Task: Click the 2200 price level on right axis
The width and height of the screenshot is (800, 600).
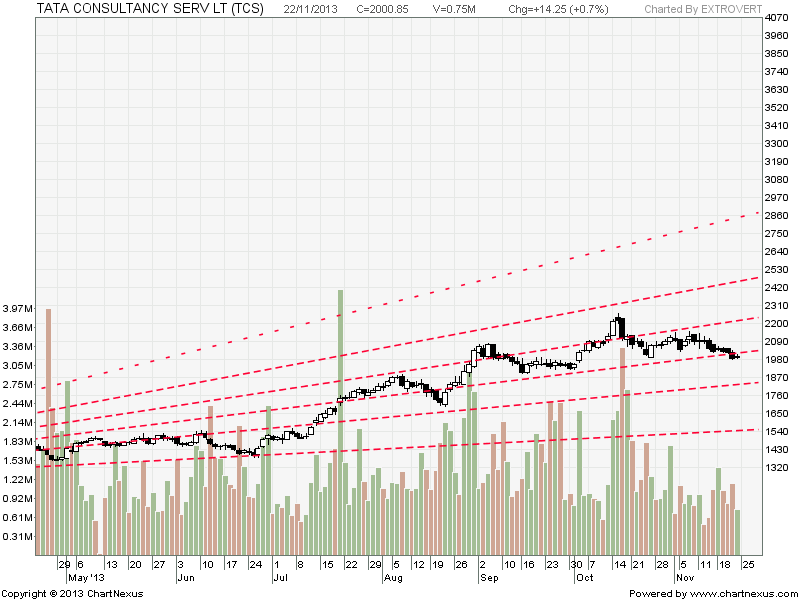Action: point(776,324)
